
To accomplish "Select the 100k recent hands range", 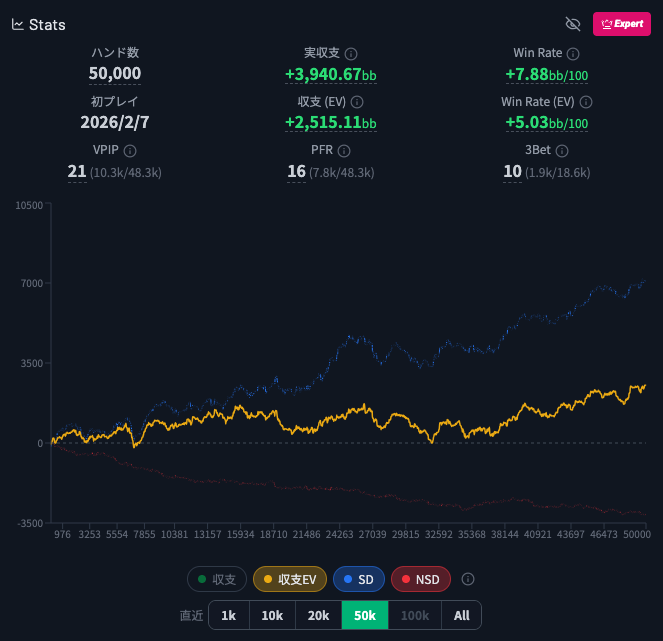I will (415, 615).
